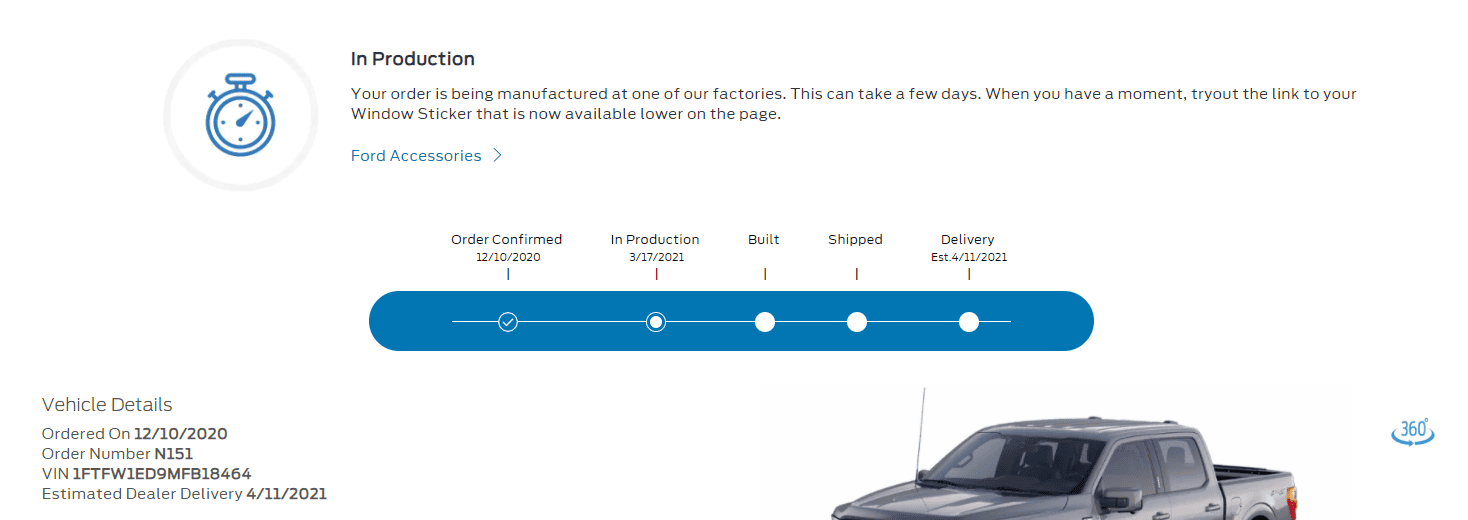Click the Order Confirmed timeline label
The width and height of the screenshot is (1468, 520).
coord(506,240)
